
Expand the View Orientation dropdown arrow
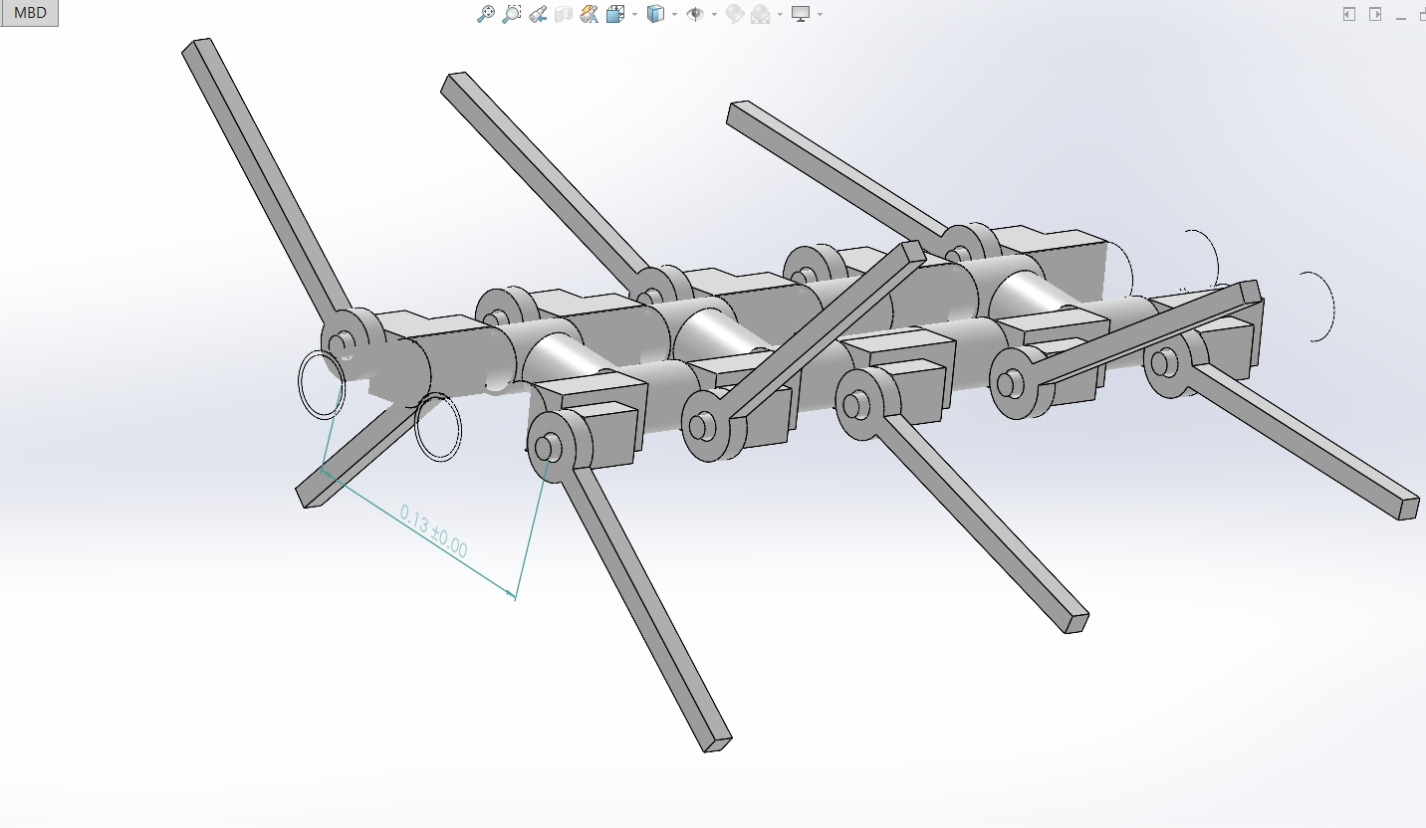(635, 15)
